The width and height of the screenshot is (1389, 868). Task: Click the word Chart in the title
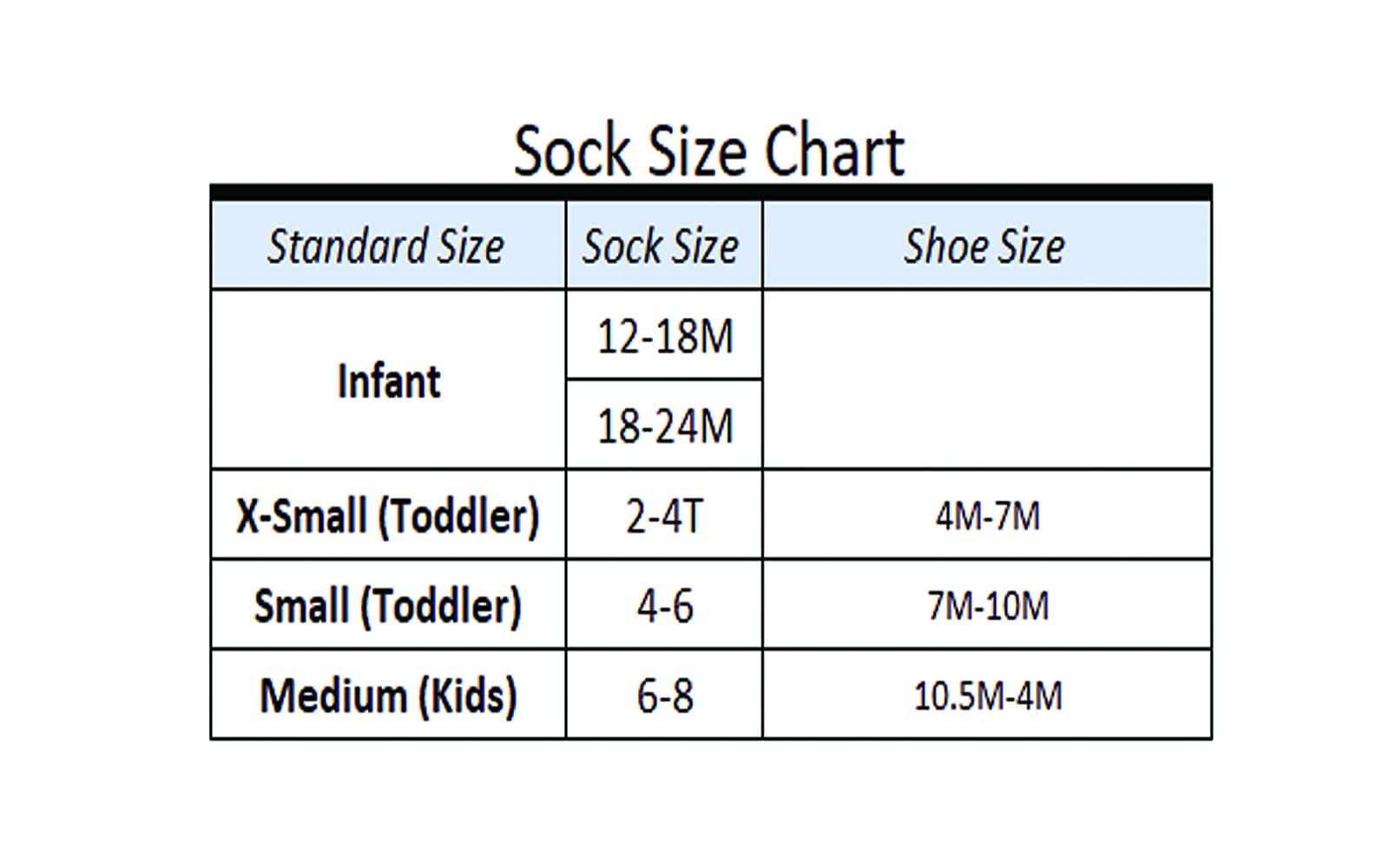point(835,152)
